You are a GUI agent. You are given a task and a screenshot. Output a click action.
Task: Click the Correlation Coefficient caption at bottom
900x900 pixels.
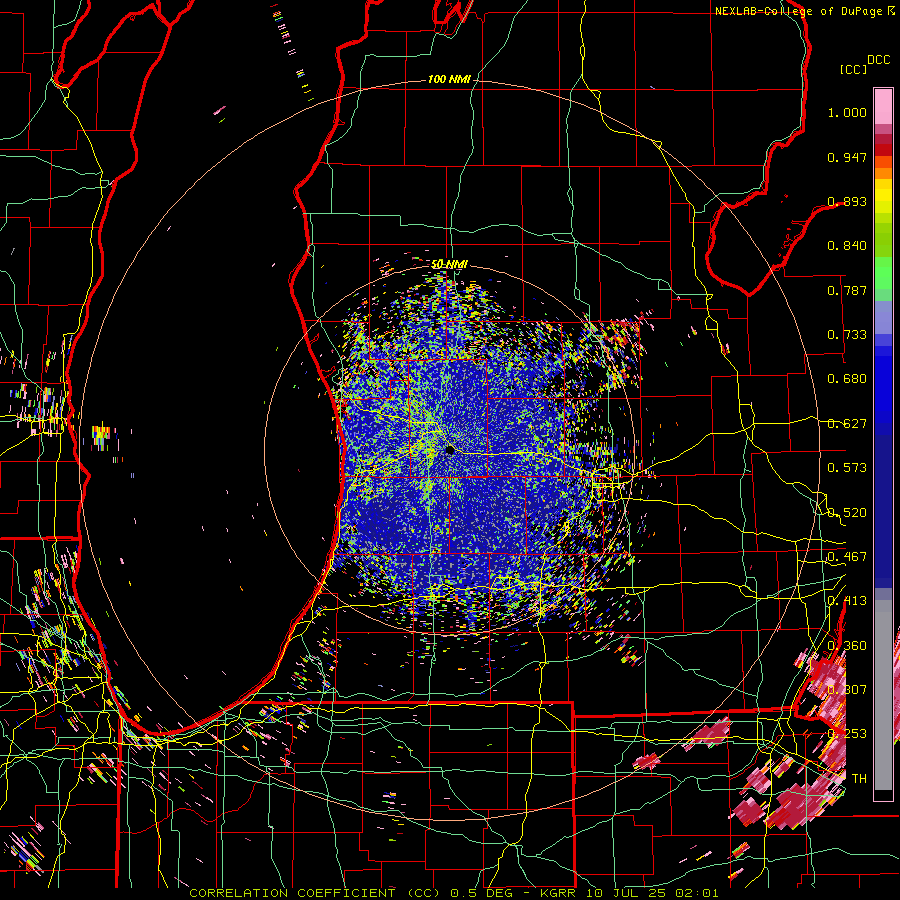click(454, 893)
